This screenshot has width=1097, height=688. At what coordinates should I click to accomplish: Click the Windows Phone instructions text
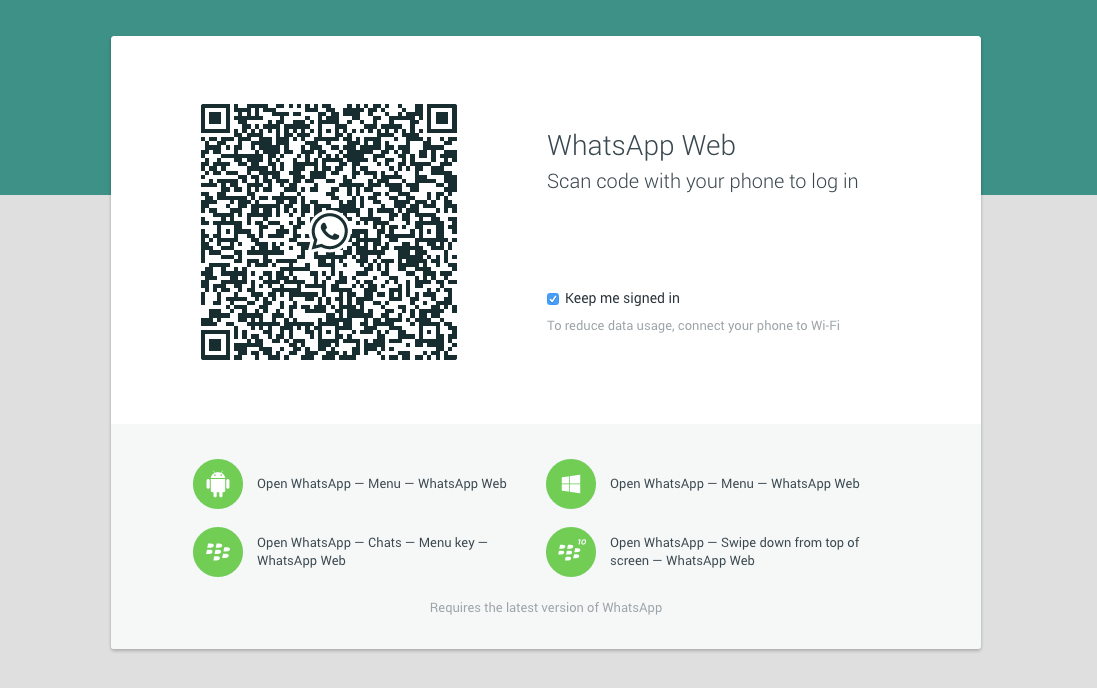click(734, 484)
